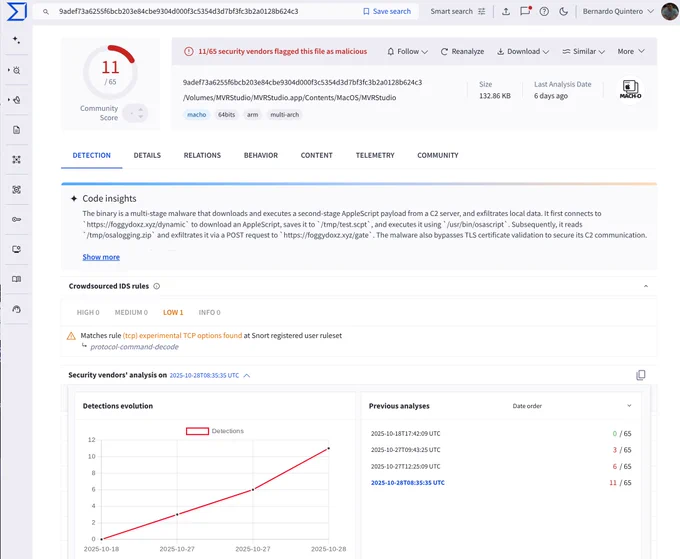Click the multi-arch tag
Image resolution: width=680 pixels, height=559 pixels.
[284, 115]
